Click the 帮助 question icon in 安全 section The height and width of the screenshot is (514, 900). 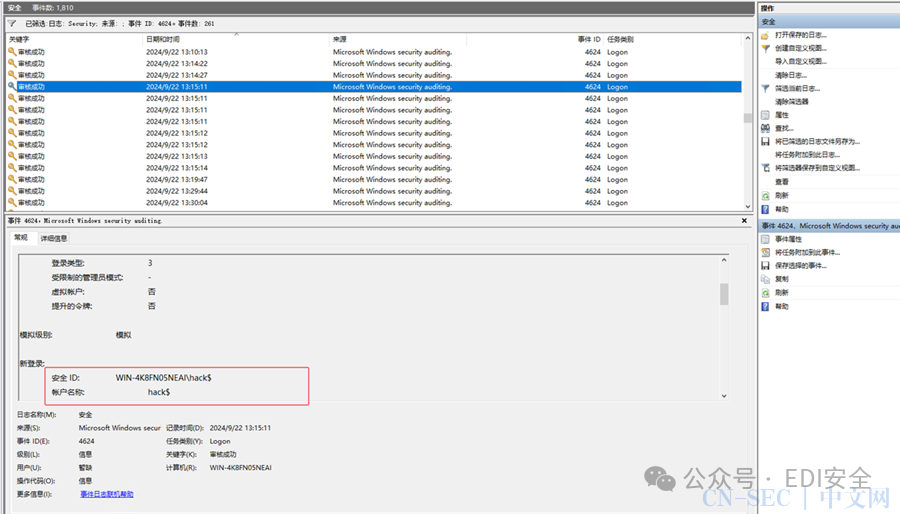(x=765, y=209)
